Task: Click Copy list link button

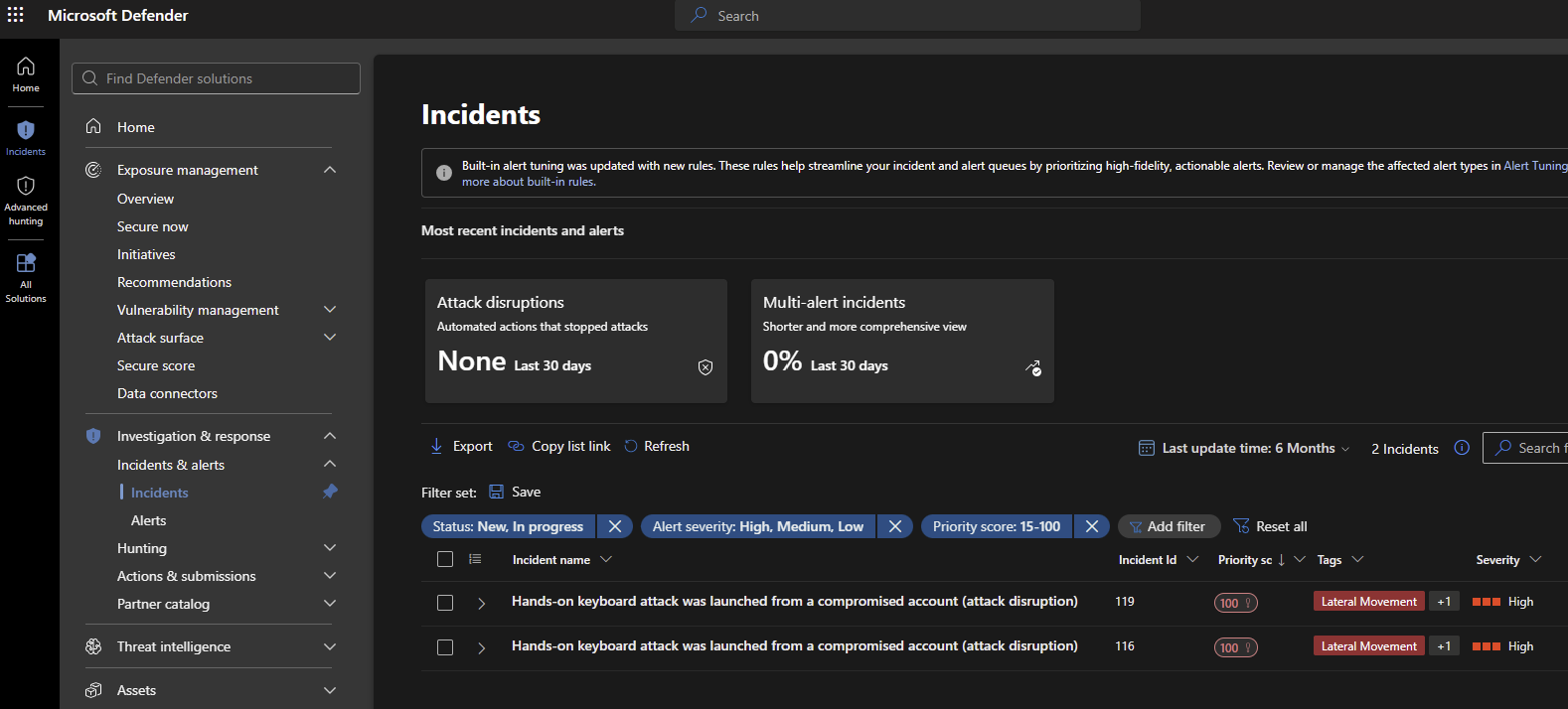Action: tap(559, 446)
